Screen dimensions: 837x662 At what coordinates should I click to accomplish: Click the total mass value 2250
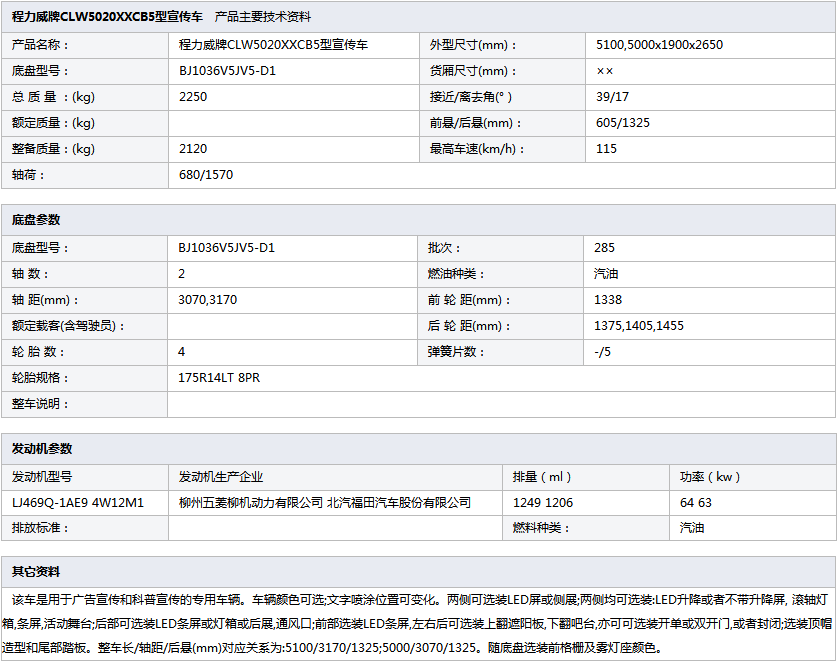click(193, 97)
